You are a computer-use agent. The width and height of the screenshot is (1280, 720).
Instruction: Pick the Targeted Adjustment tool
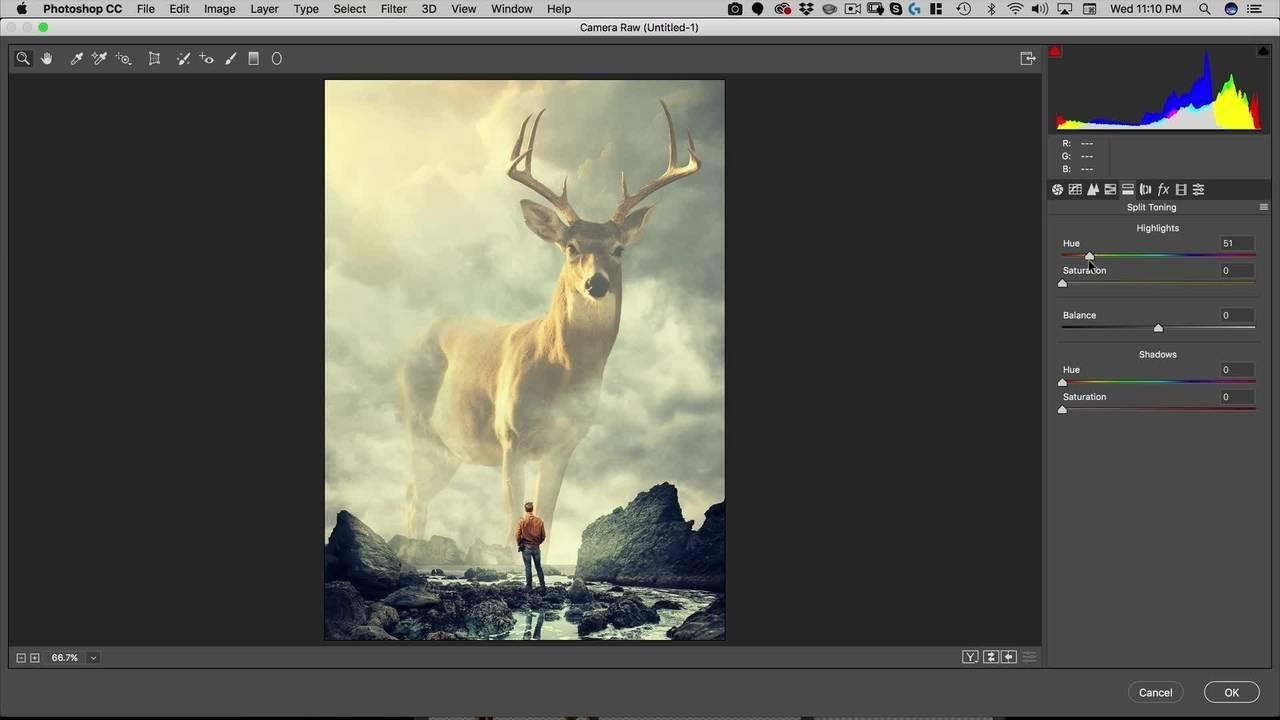(x=123, y=59)
